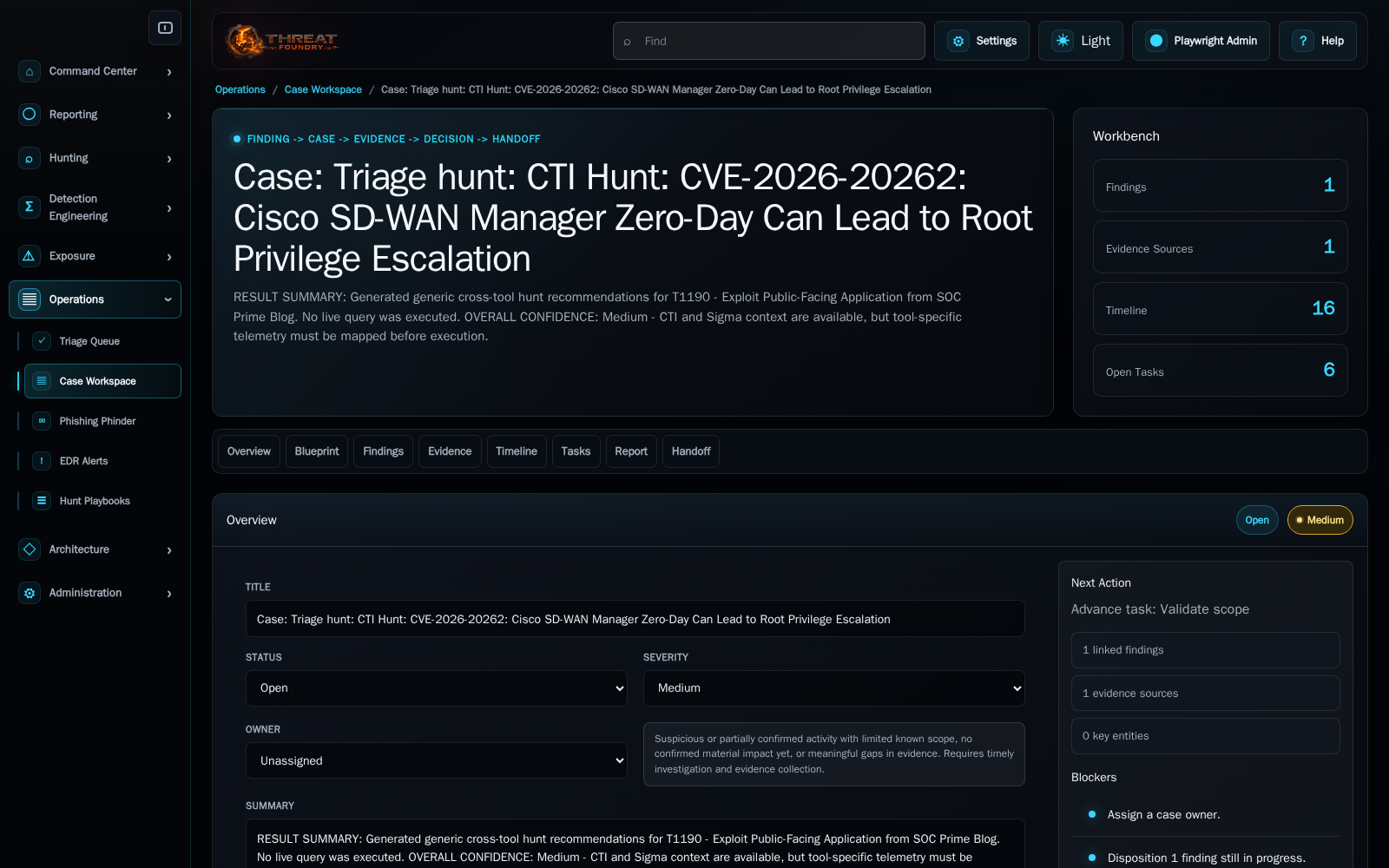
Task: Expand the Hunting menu chevron
Action: 169,159
